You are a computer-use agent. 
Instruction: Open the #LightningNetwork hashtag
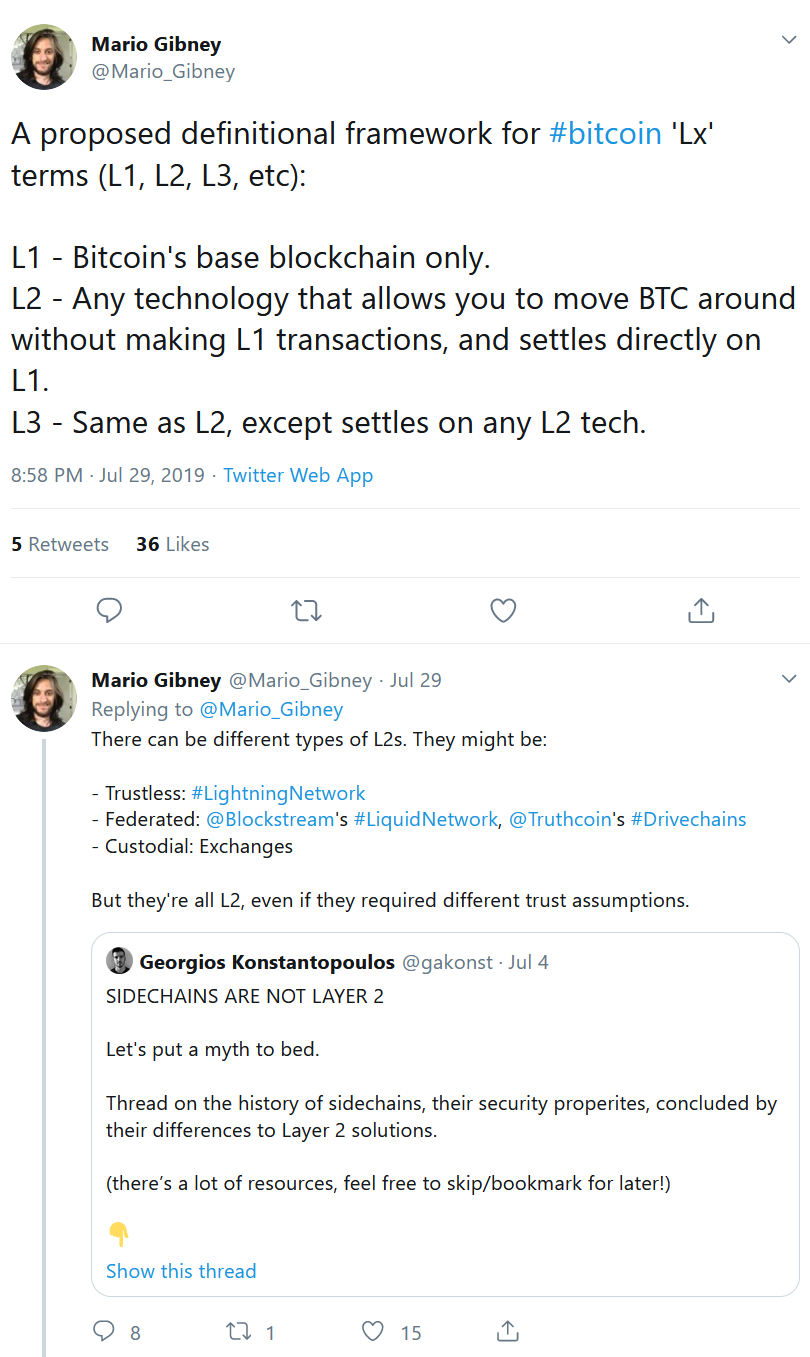tap(278, 793)
